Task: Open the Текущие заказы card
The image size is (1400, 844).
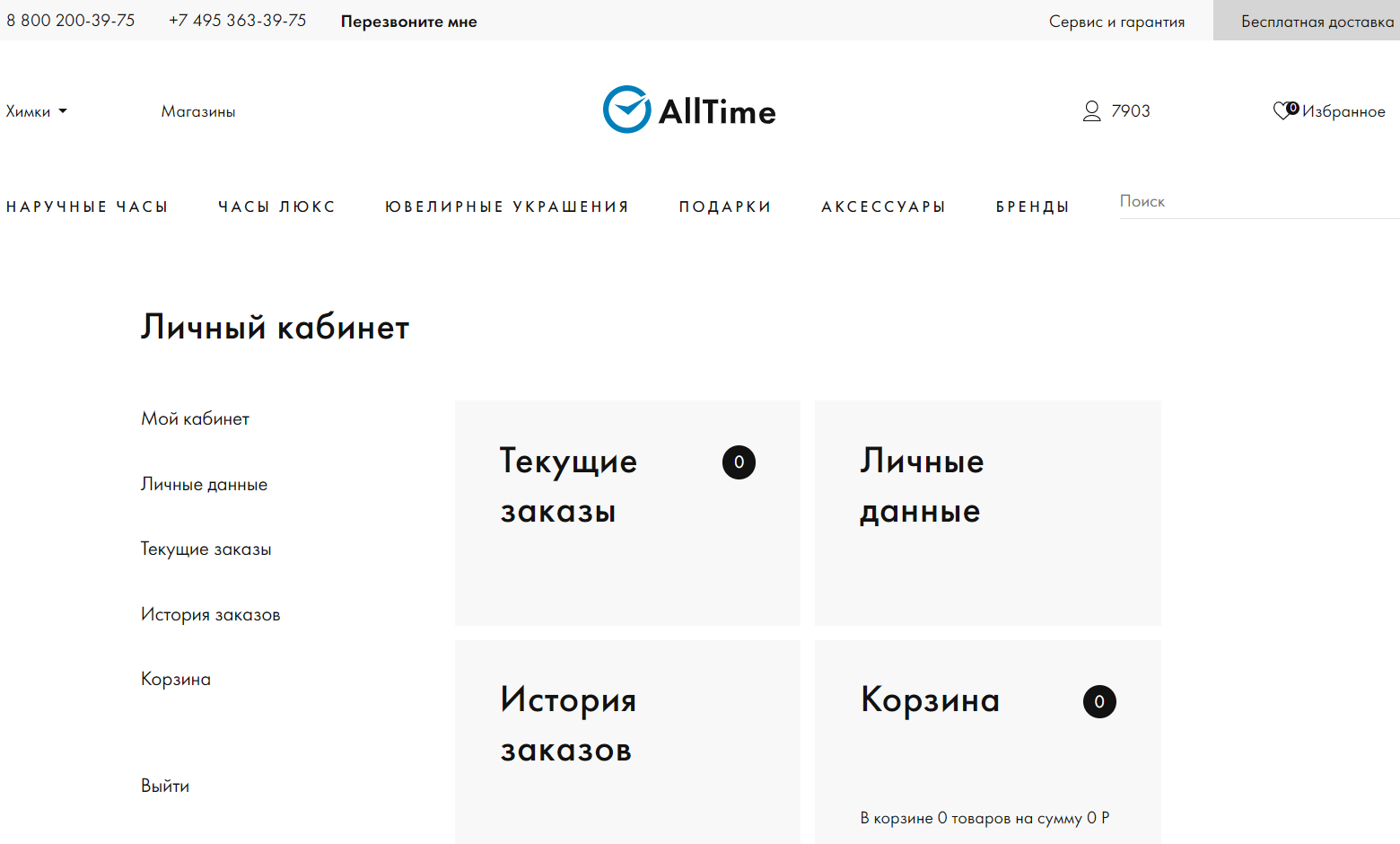Action: [627, 514]
